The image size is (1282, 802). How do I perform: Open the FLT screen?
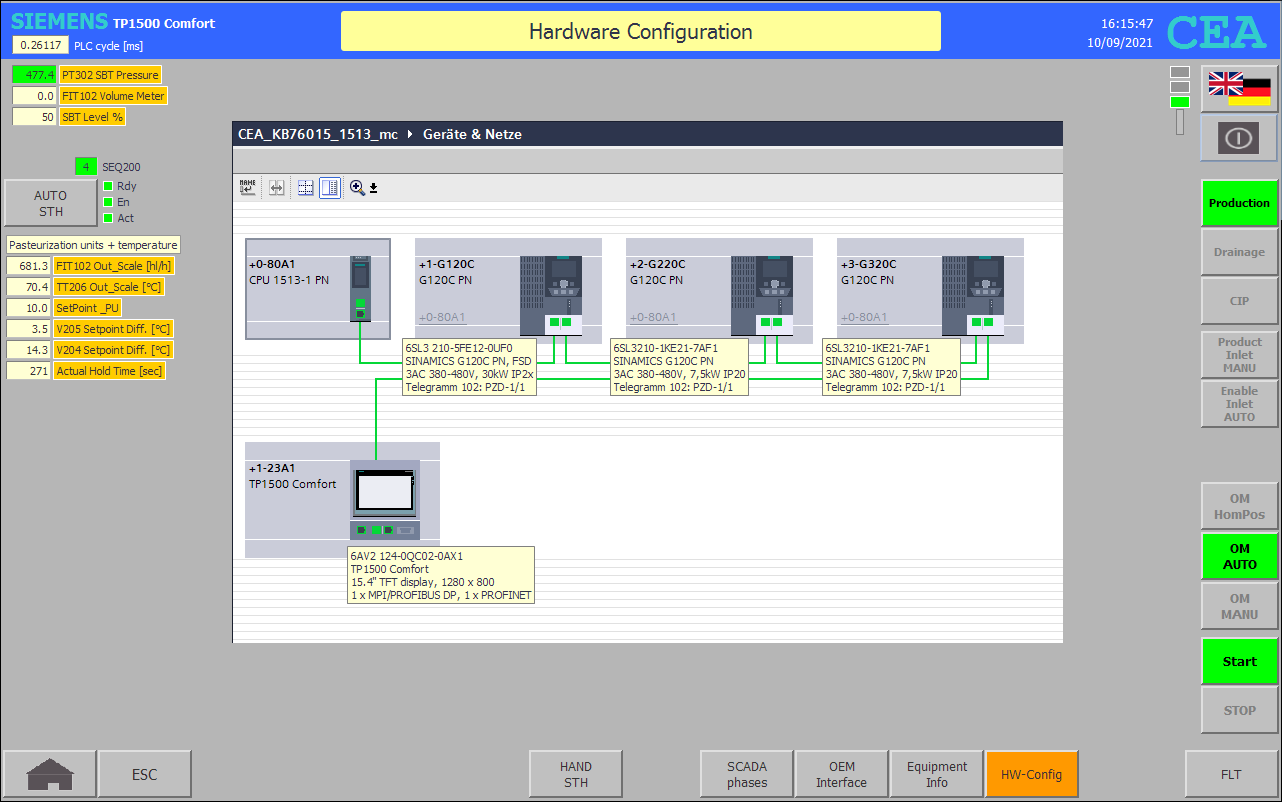(x=1231, y=774)
